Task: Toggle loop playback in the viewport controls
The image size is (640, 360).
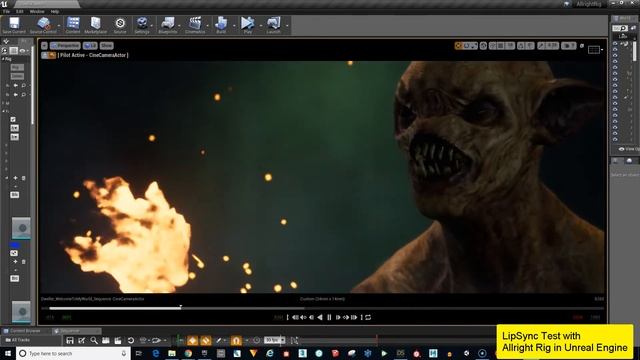Action: point(368,317)
